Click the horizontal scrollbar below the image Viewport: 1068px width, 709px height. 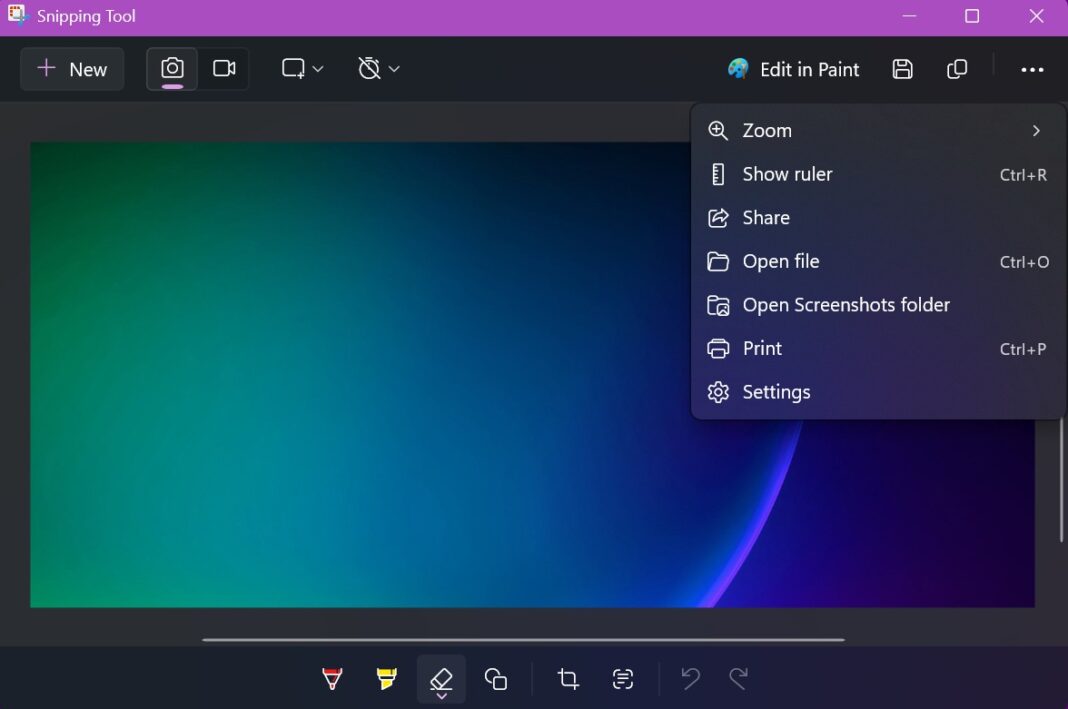(x=524, y=640)
